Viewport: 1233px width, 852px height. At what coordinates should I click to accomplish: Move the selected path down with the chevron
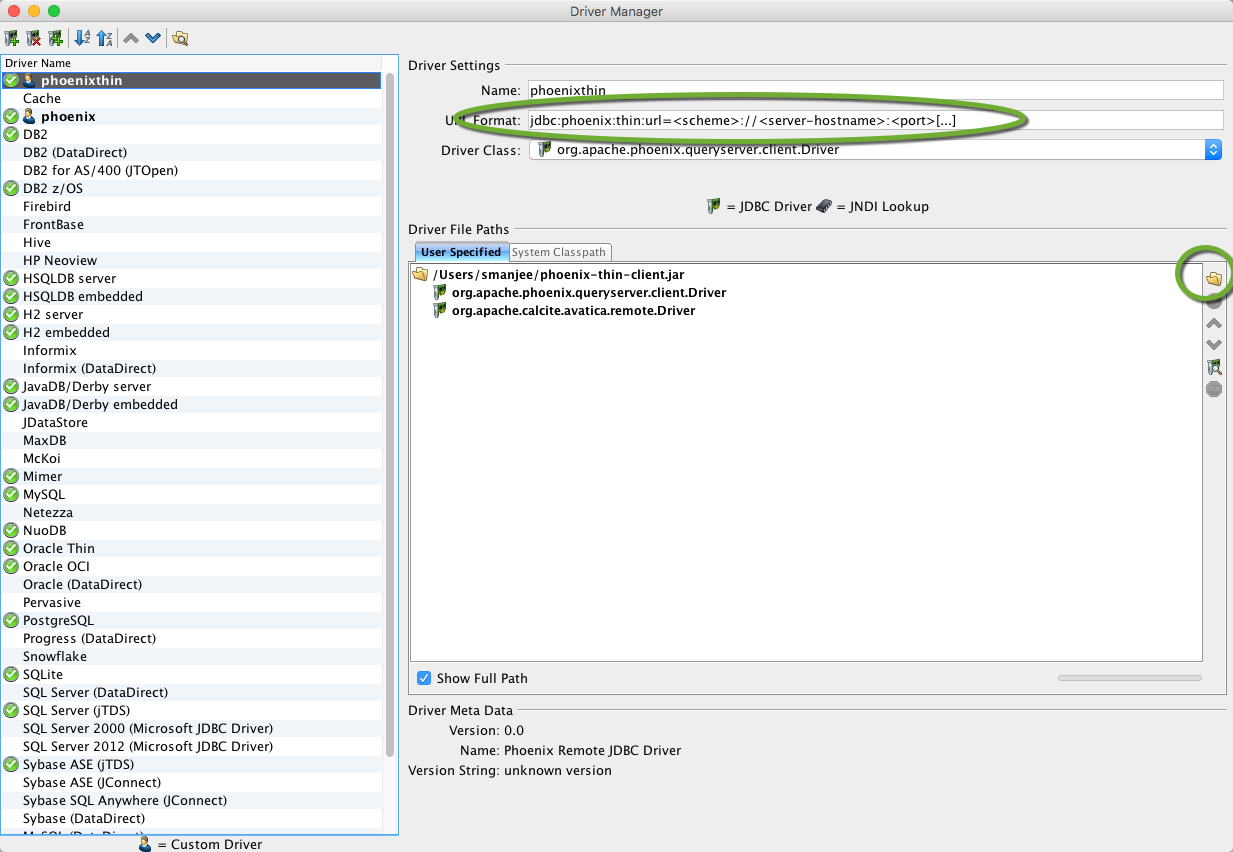1213,344
